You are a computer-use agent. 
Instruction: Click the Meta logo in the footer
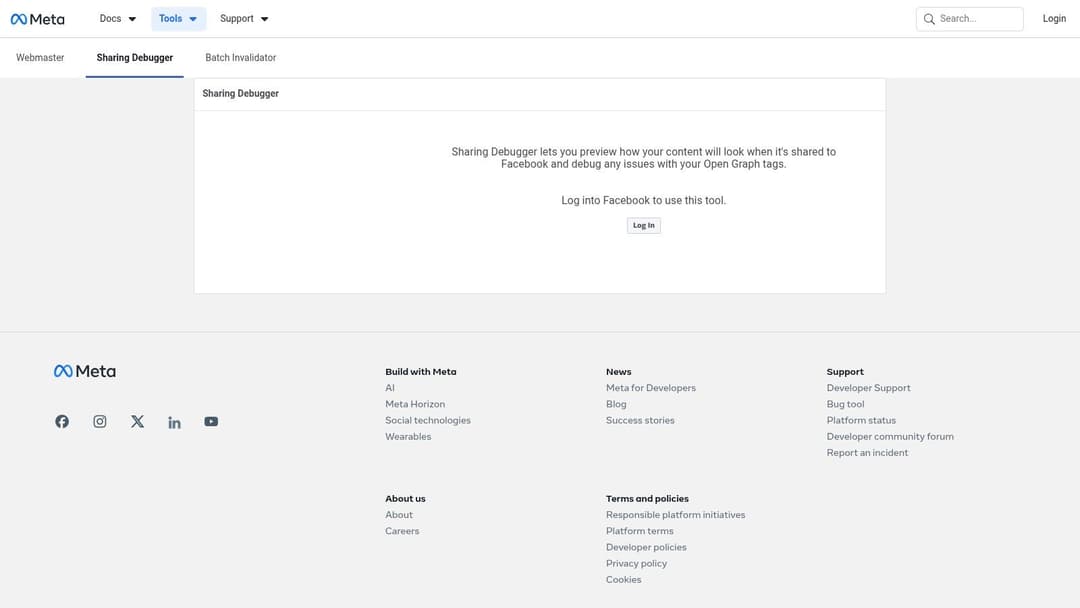(x=85, y=371)
